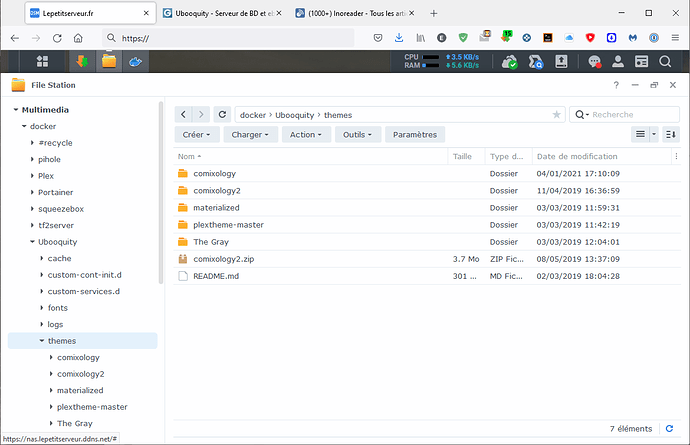Expand the Plex tree folder
This screenshot has width=690, height=445.
(x=32, y=176)
